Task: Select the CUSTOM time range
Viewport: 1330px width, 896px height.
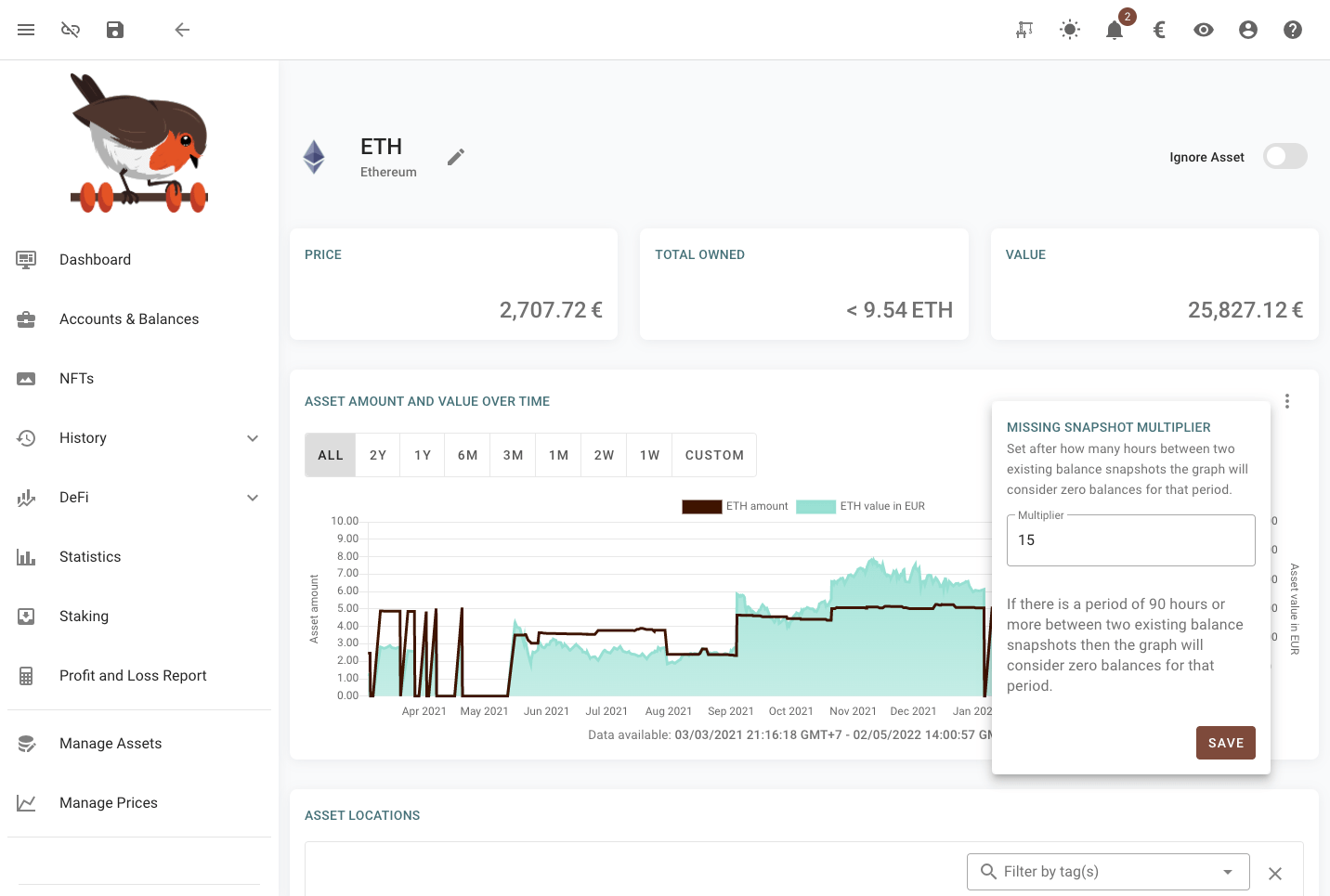Action: click(714, 455)
